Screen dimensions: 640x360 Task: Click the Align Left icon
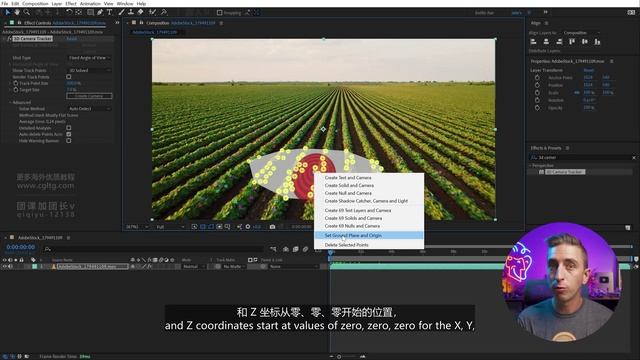[533, 42]
